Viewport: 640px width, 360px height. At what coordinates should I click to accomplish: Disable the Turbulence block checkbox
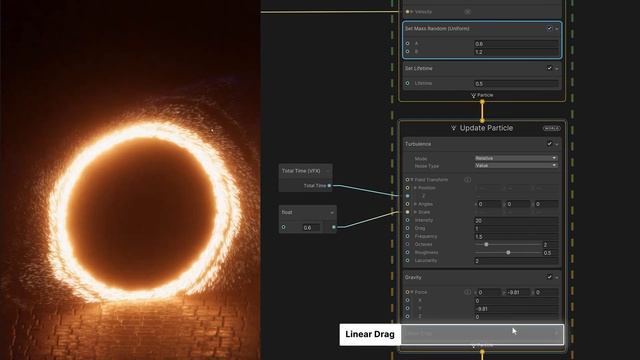549,144
